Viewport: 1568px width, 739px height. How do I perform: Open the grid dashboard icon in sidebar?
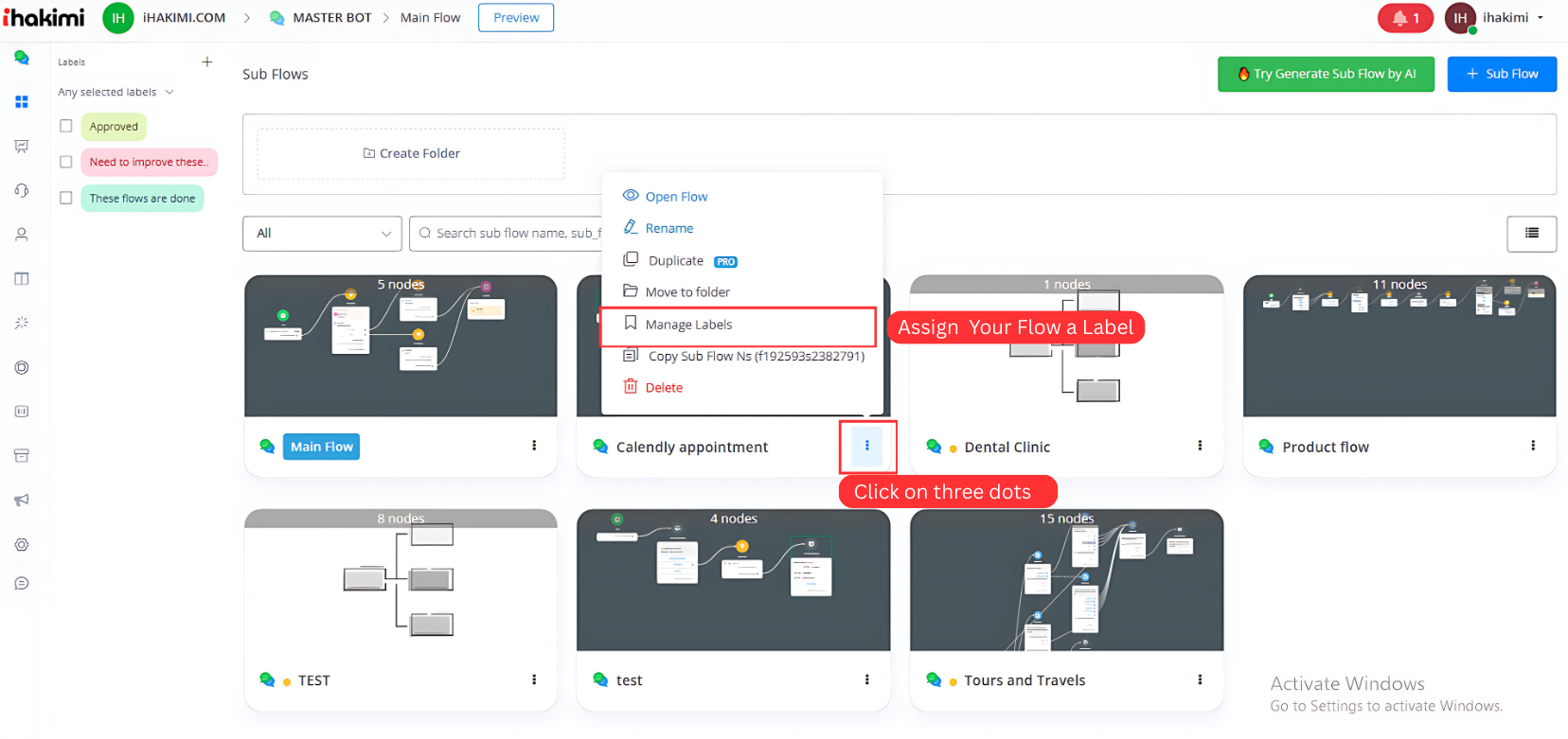(x=22, y=101)
